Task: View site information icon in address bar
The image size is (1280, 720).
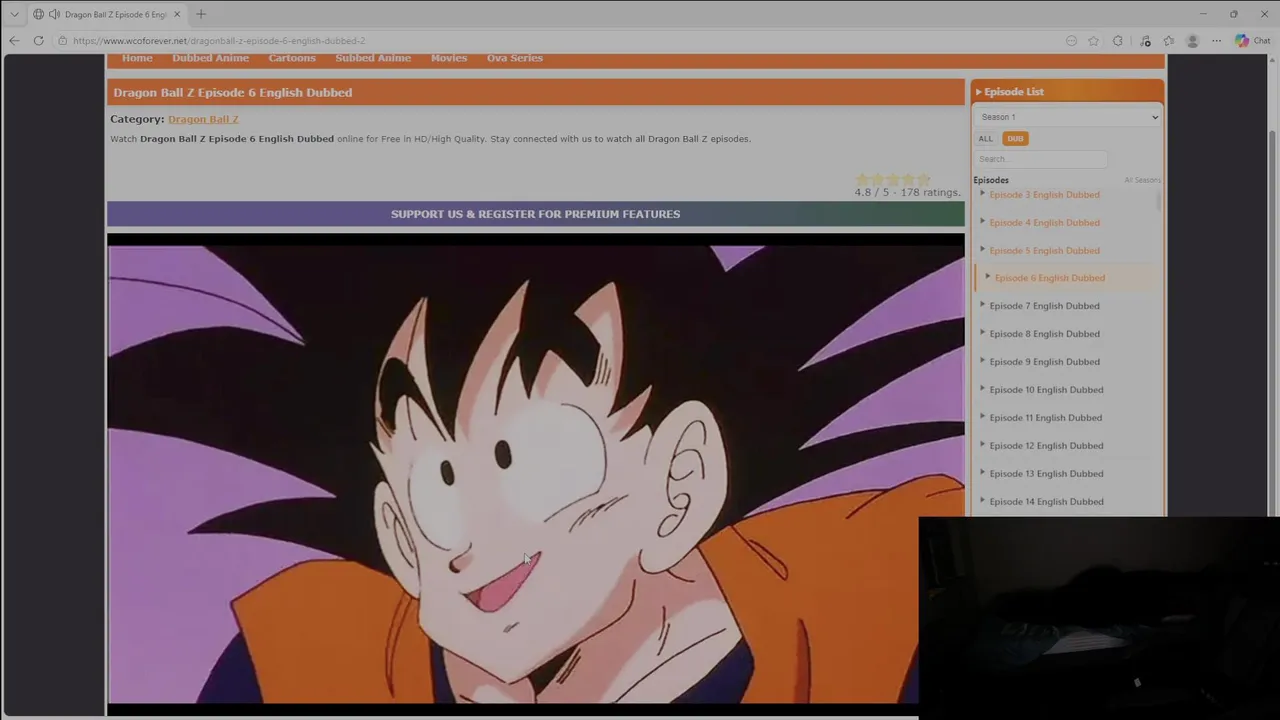Action: (62, 41)
